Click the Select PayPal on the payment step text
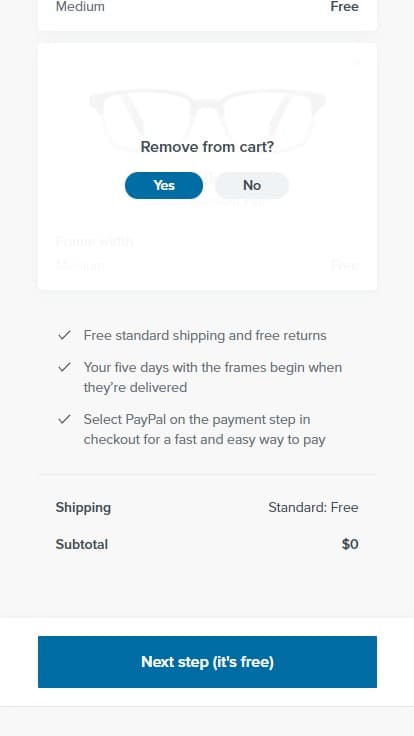This screenshot has width=414, height=736. 205,429
